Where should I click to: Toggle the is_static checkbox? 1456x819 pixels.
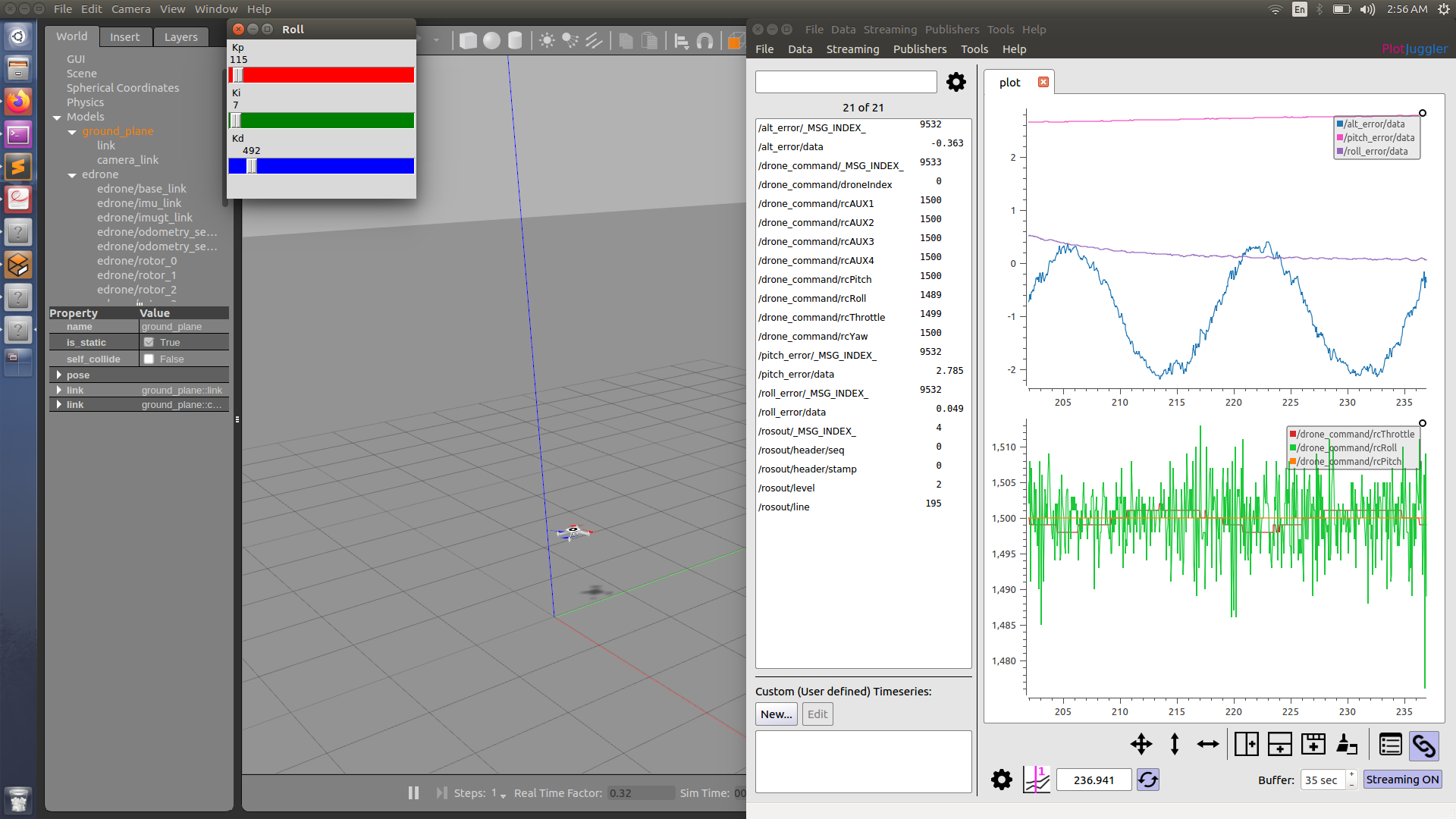(149, 342)
